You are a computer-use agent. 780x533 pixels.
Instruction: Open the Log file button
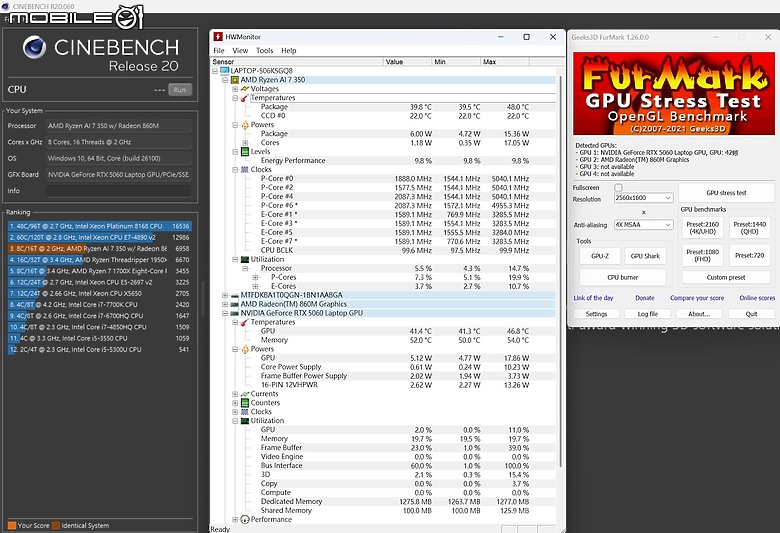[x=648, y=314]
